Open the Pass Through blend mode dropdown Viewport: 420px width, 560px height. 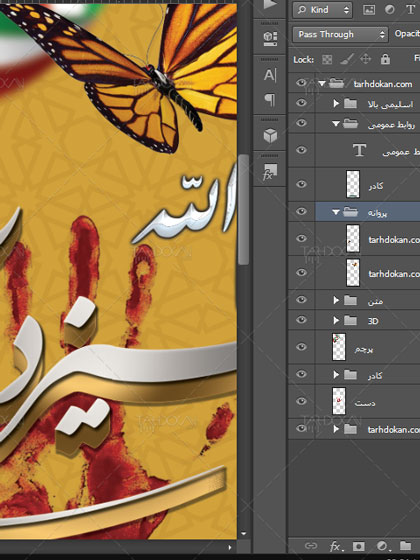(340, 34)
